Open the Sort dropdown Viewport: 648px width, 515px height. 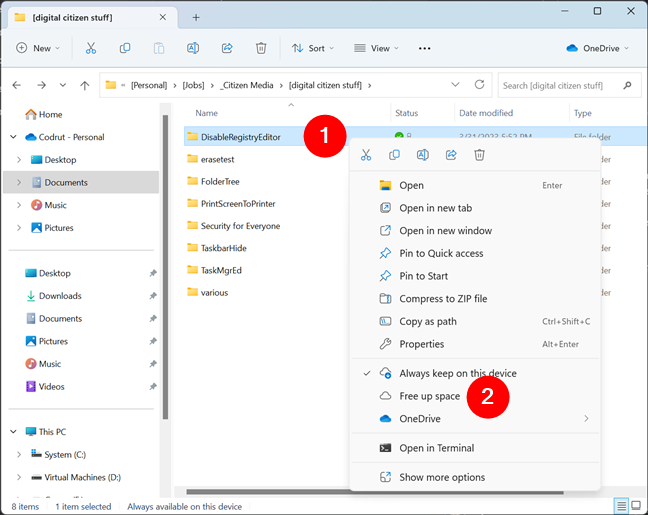click(x=314, y=48)
